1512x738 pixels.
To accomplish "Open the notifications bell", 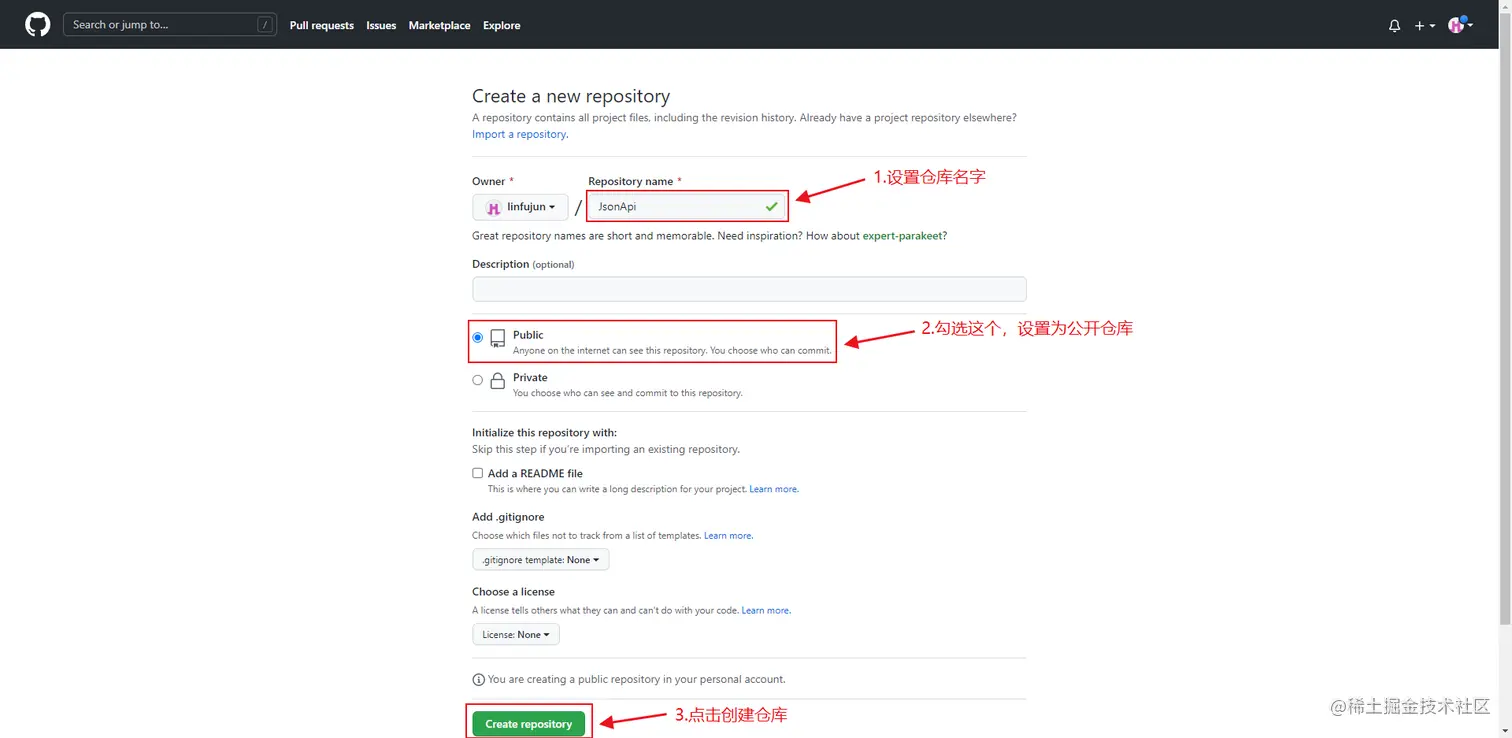I will pos(1394,25).
